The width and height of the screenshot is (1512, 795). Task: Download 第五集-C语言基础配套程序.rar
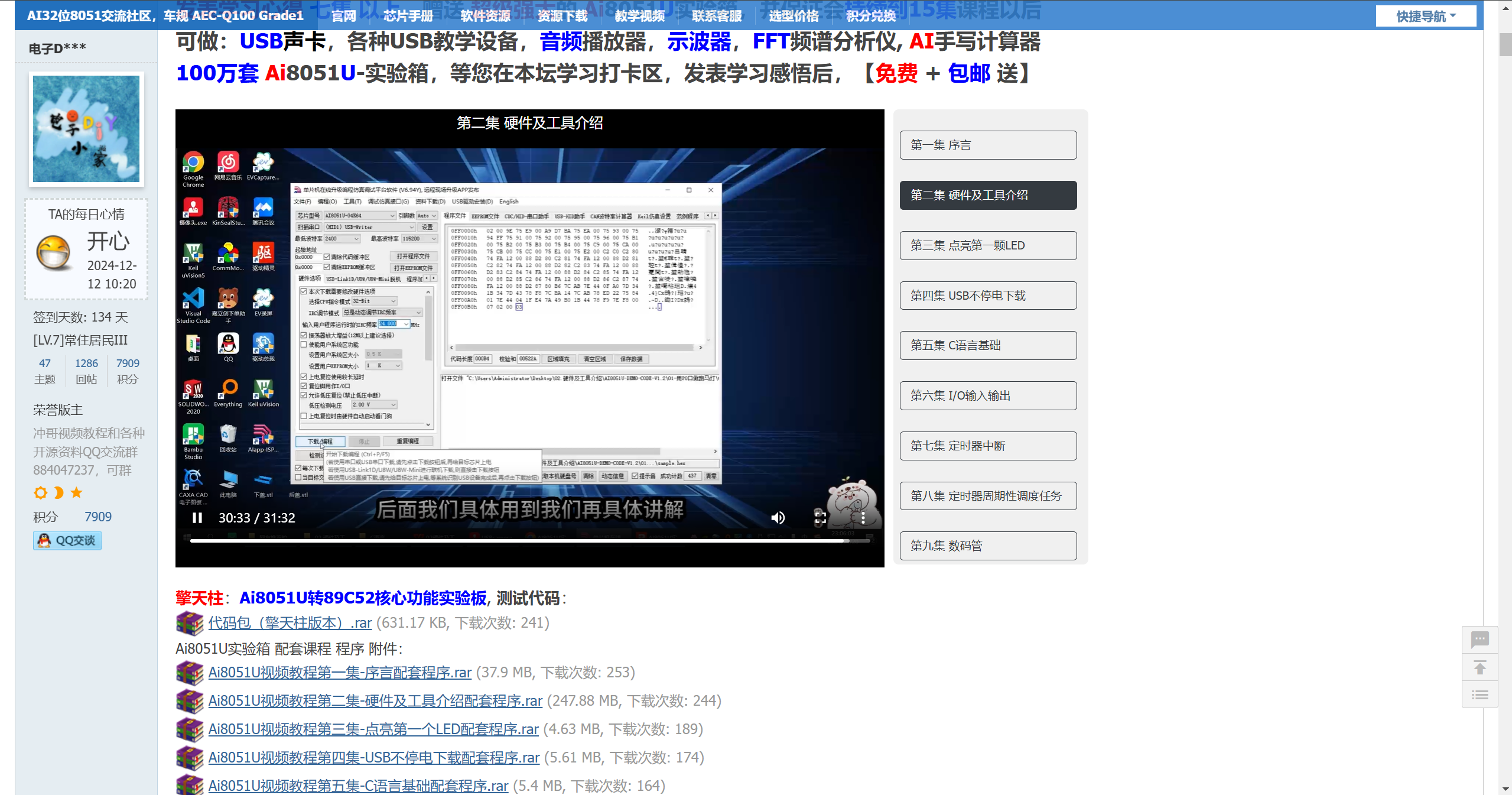click(358, 786)
